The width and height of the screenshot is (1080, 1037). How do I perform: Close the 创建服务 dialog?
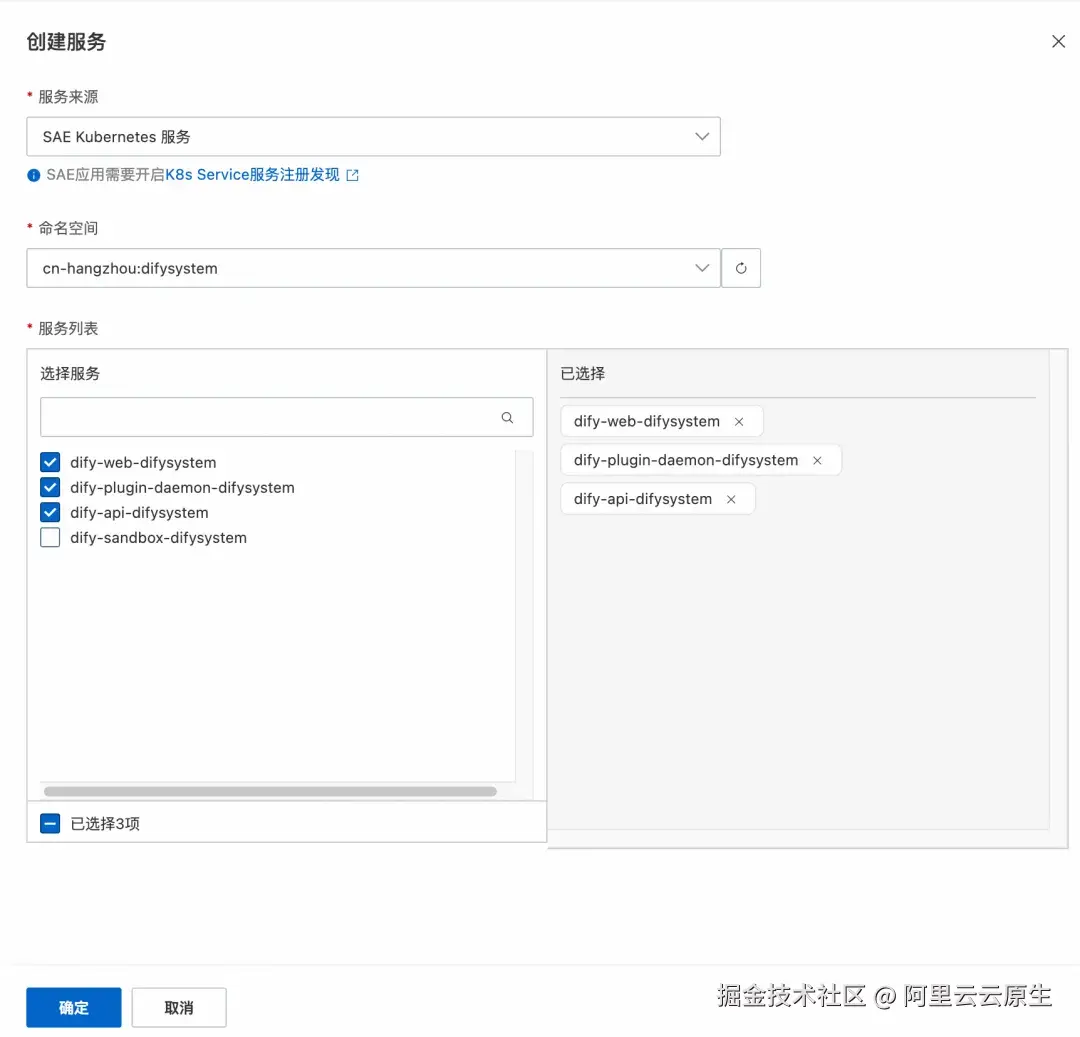tap(1058, 41)
